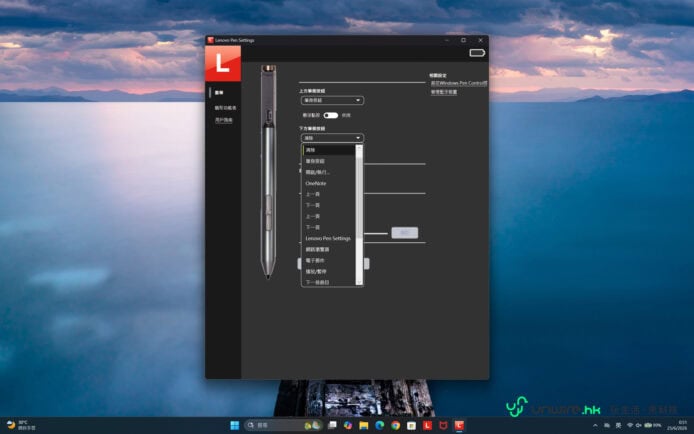Select the highlighted first sidebar tab
694x434 pixels.
click(219, 92)
